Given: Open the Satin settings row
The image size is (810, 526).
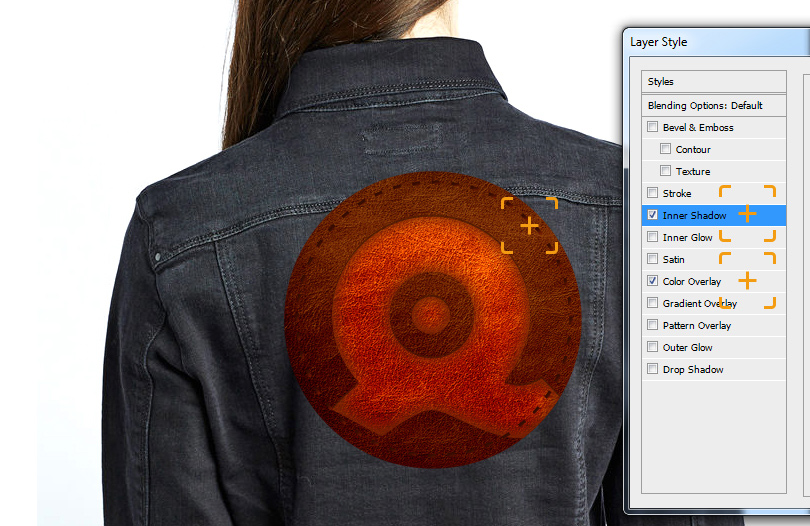Looking at the screenshot, I should (x=714, y=259).
